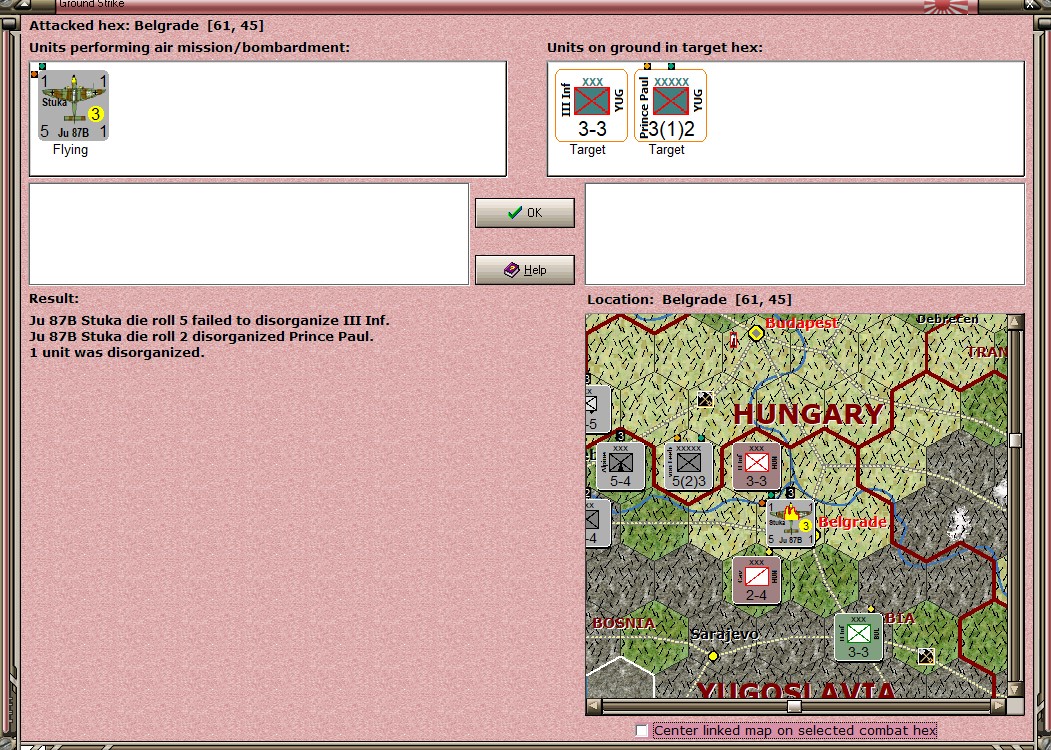Click the HUNGARY label on map
Image resolution: width=1051 pixels, height=750 pixels.
click(x=808, y=414)
